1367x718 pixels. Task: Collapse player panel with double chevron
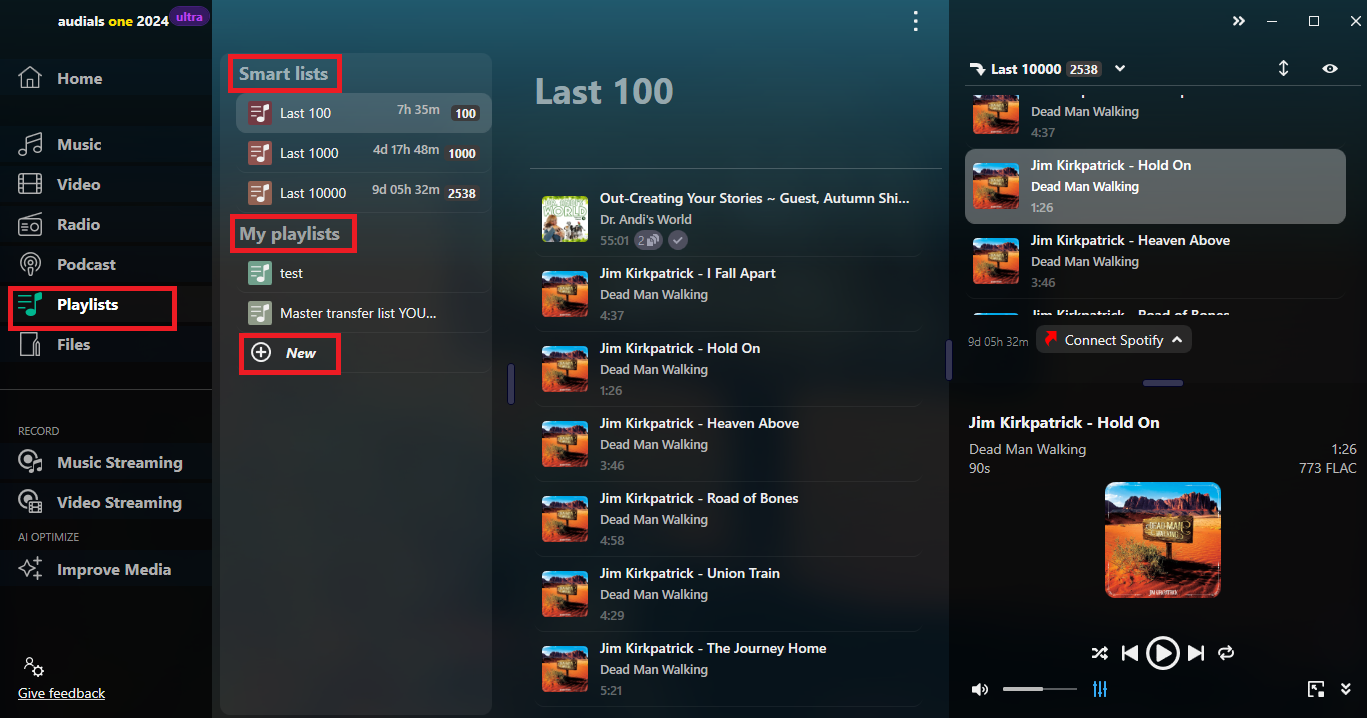click(x=1238, y=21)
